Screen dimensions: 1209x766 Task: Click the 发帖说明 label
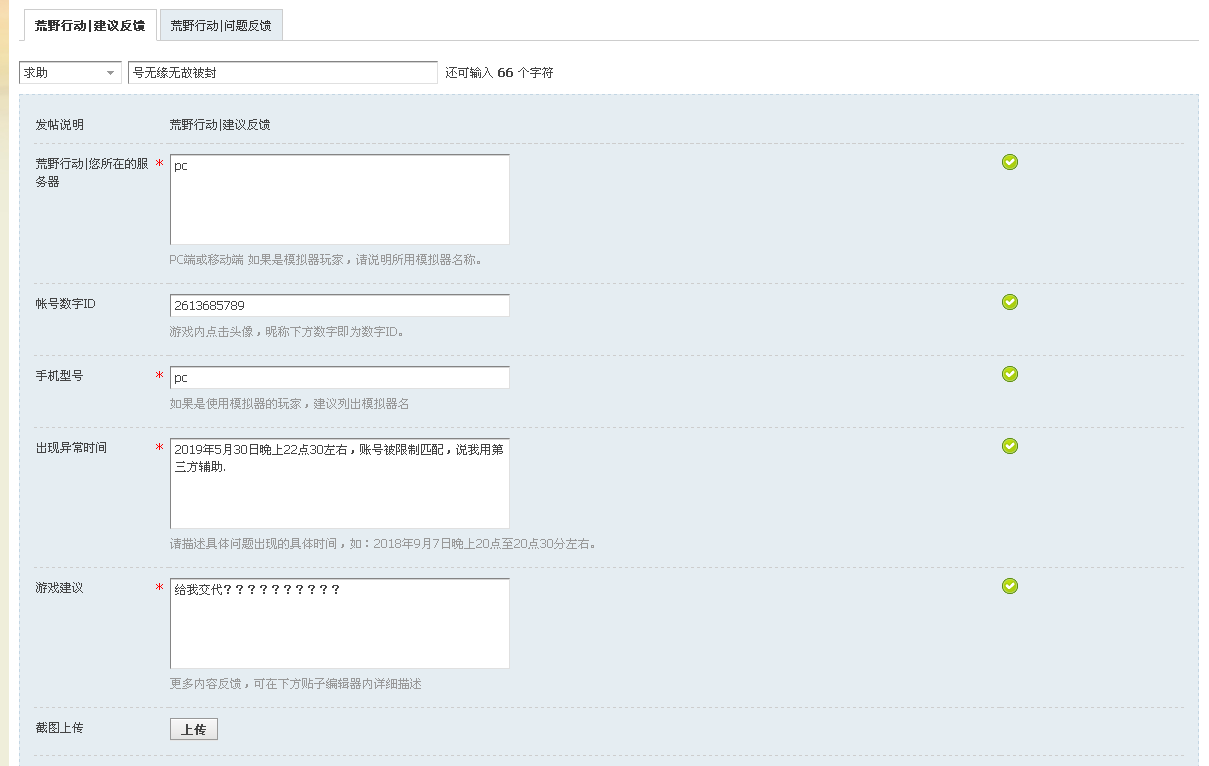[x=60, y=125]
